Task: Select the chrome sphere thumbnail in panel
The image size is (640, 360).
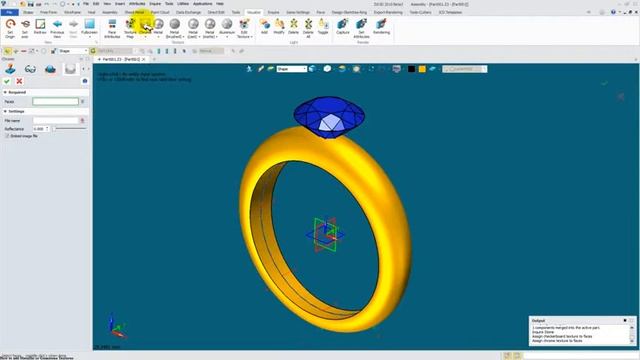Action: tap(70, 69)
